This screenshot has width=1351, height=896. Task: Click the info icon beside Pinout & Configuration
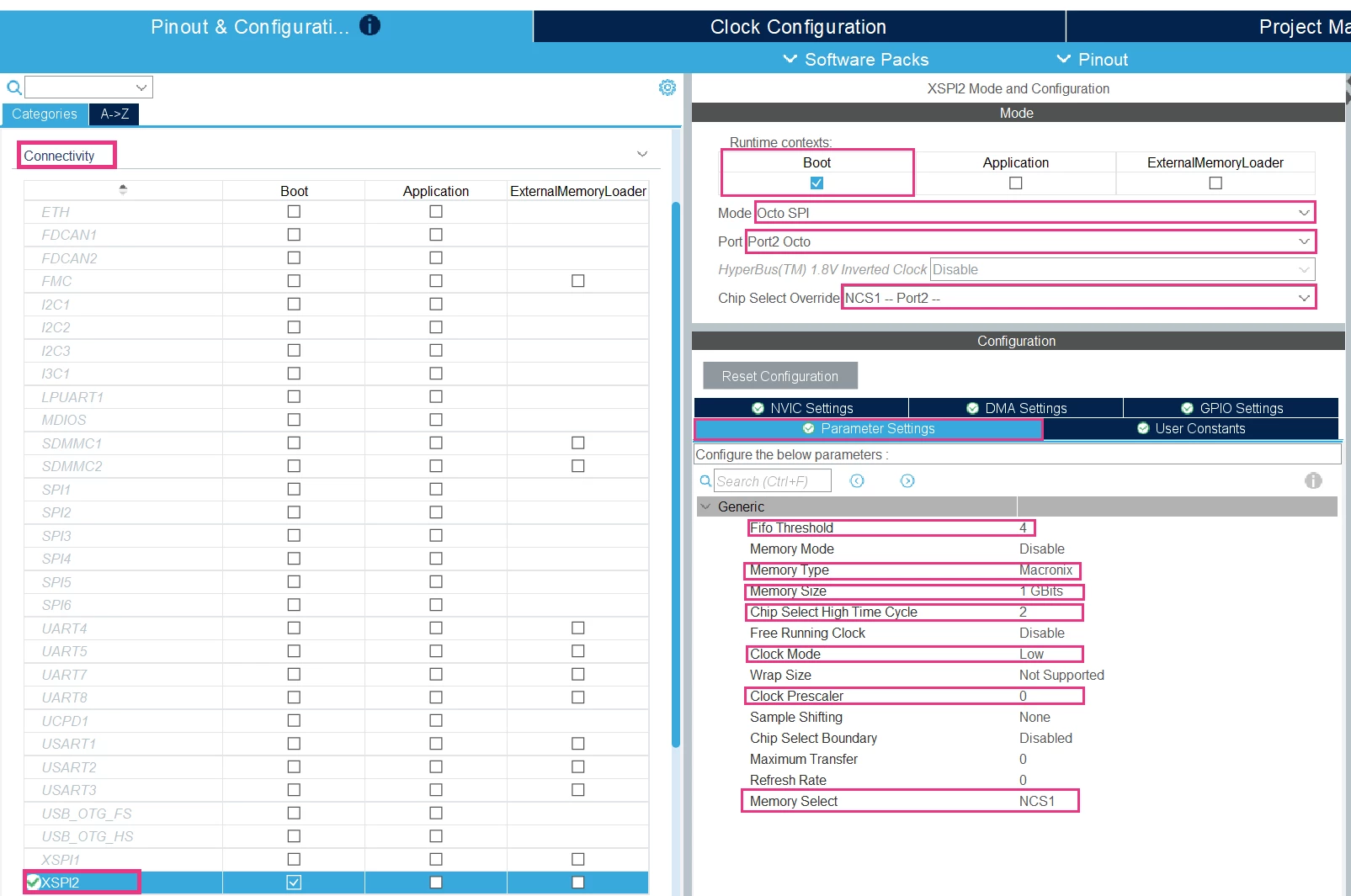pos(370,25)
